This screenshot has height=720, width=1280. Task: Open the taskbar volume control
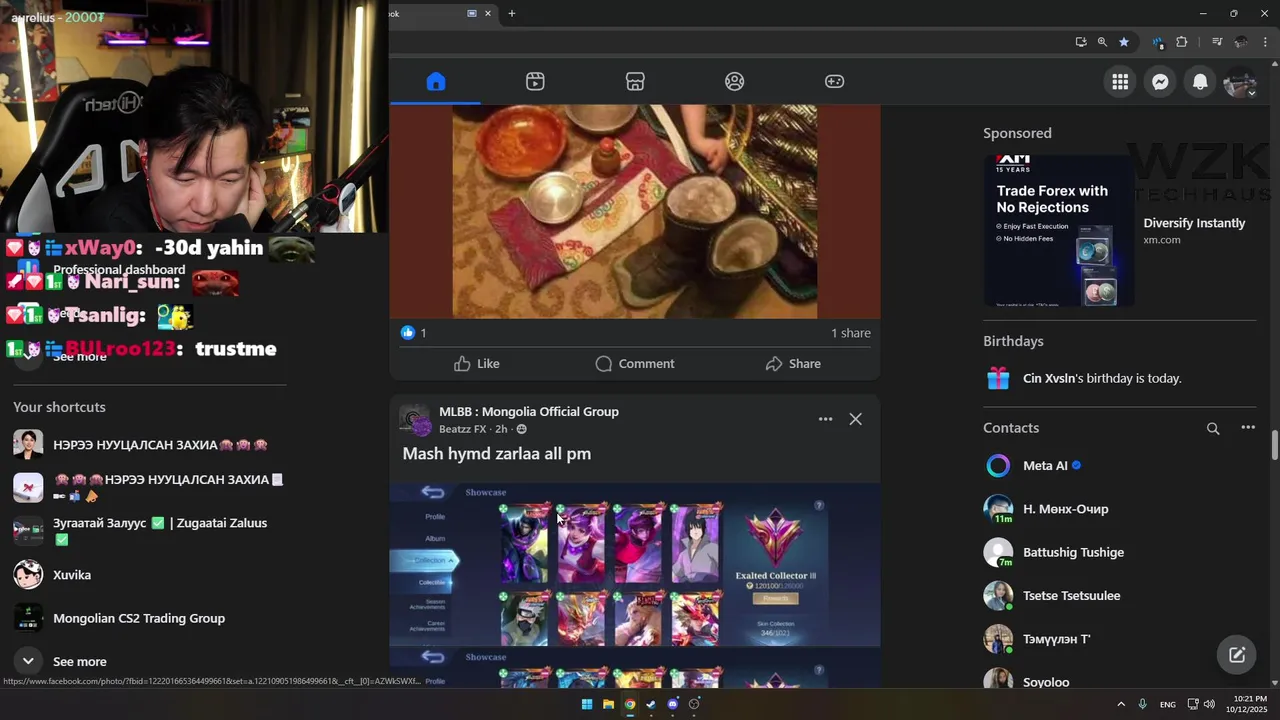pos(1209,704)
